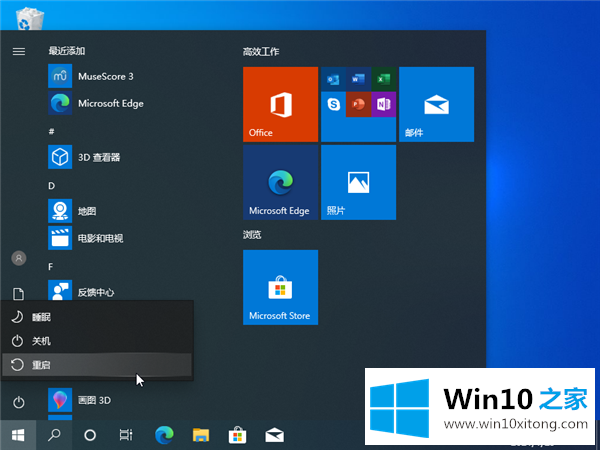Image resolution: width=600 pixels, height=450 pixels.
Task: Open Word in the Office tile group
Action: point(358,79)
